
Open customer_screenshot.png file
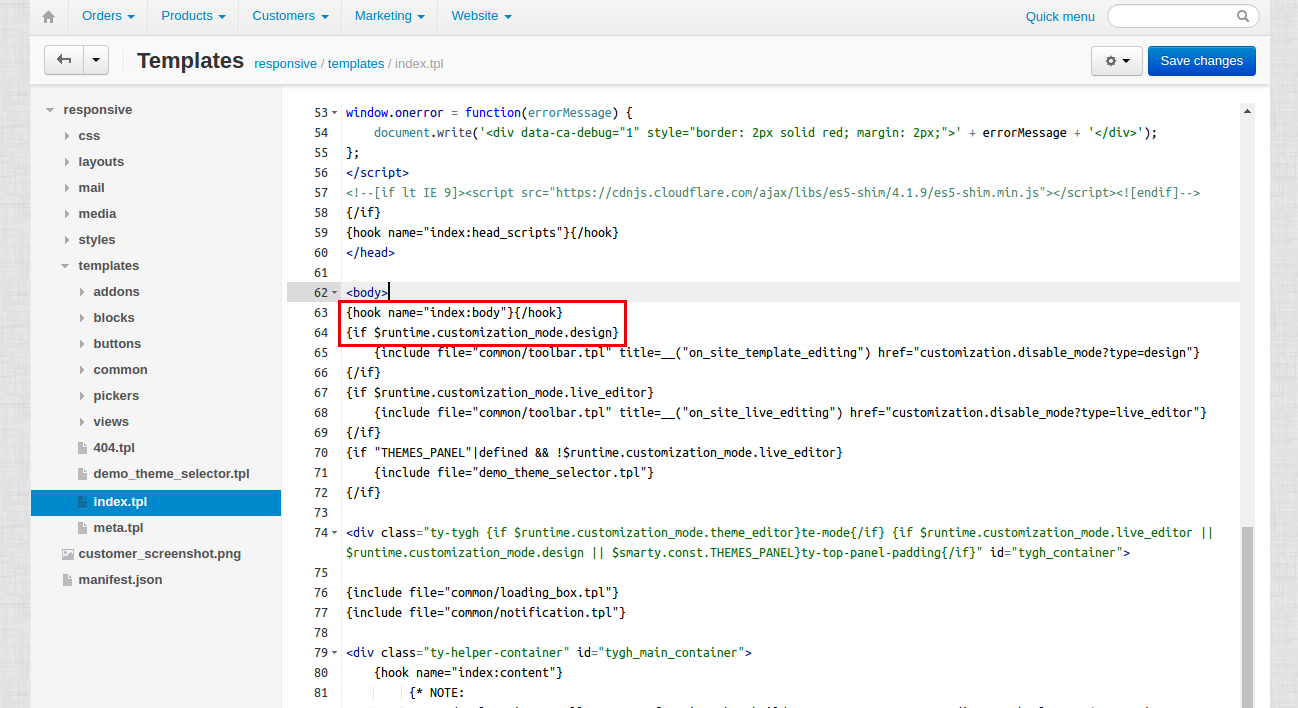(160, 554)
